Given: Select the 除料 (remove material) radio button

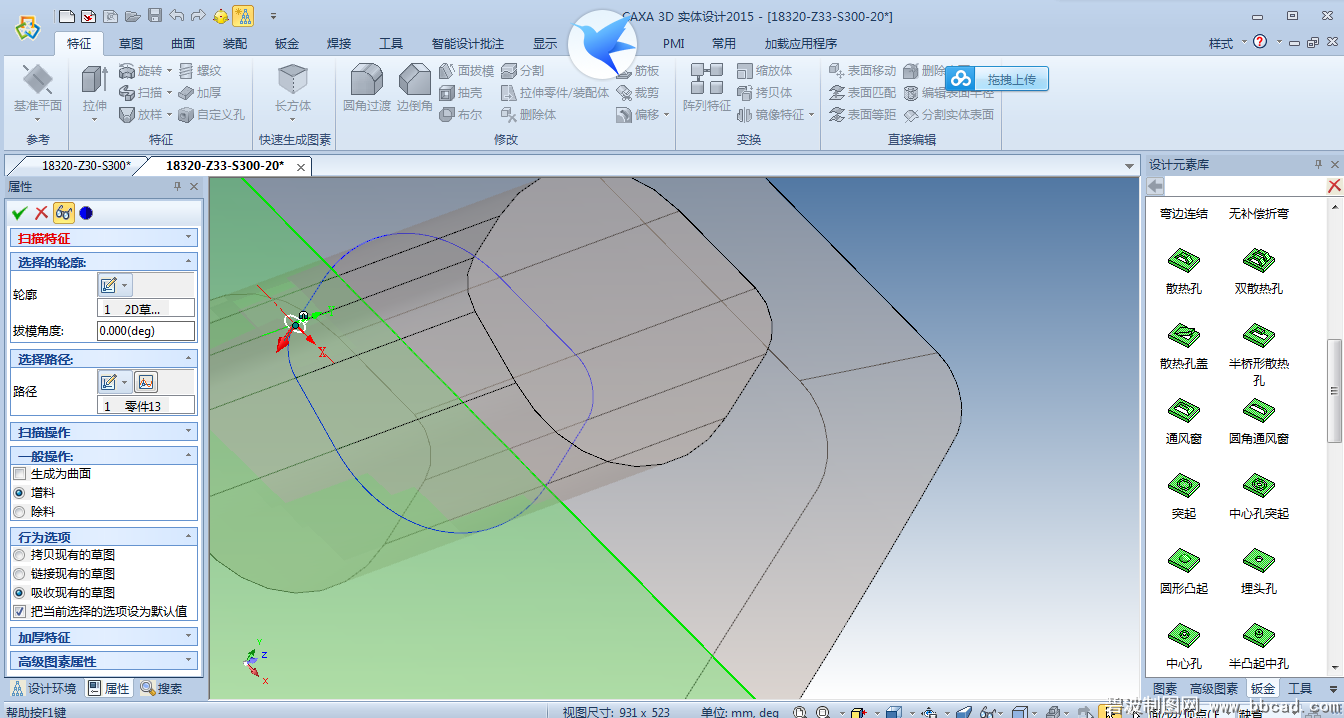Looking at the screenshot, I should tap(19, 512).
